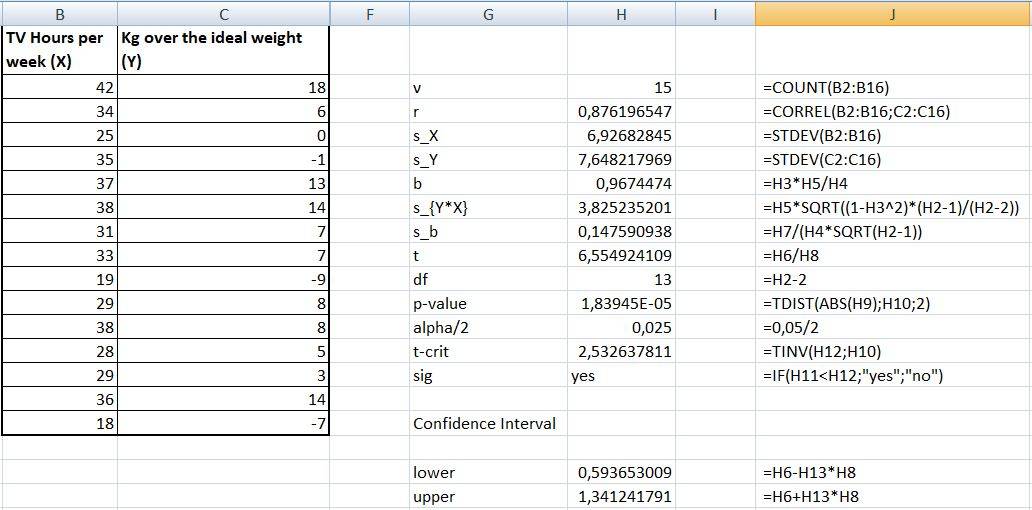Select column B header
The width and height of the screenshot is (1032, 510).
59,14
